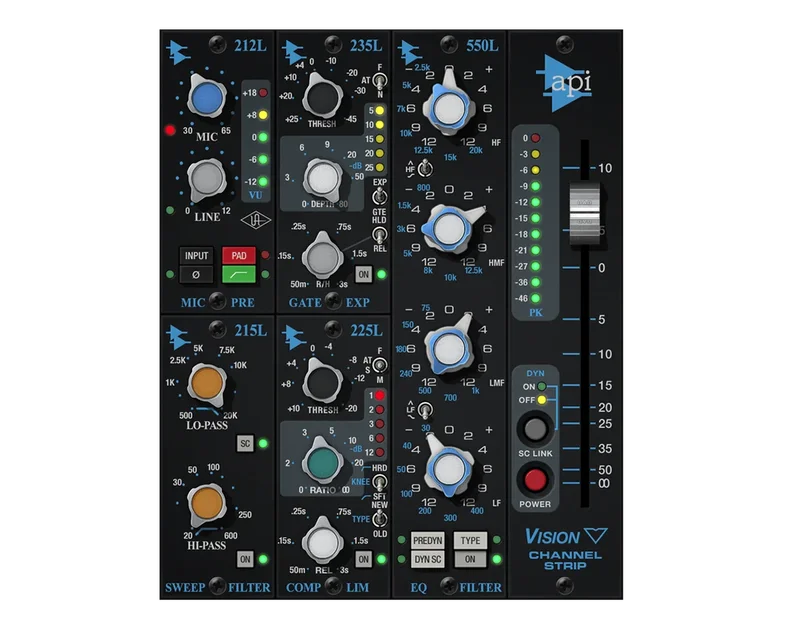Click the Vision Channel Strip logo
The image size is (800, 628).
(565, 549)
